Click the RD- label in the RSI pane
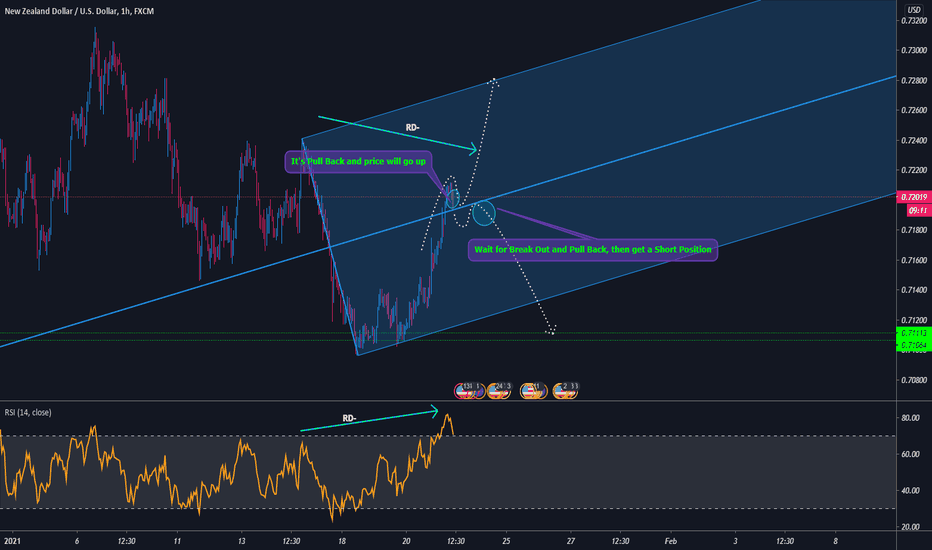The width and height of the screenshot is (932, 550). click(x=350, y=418)
